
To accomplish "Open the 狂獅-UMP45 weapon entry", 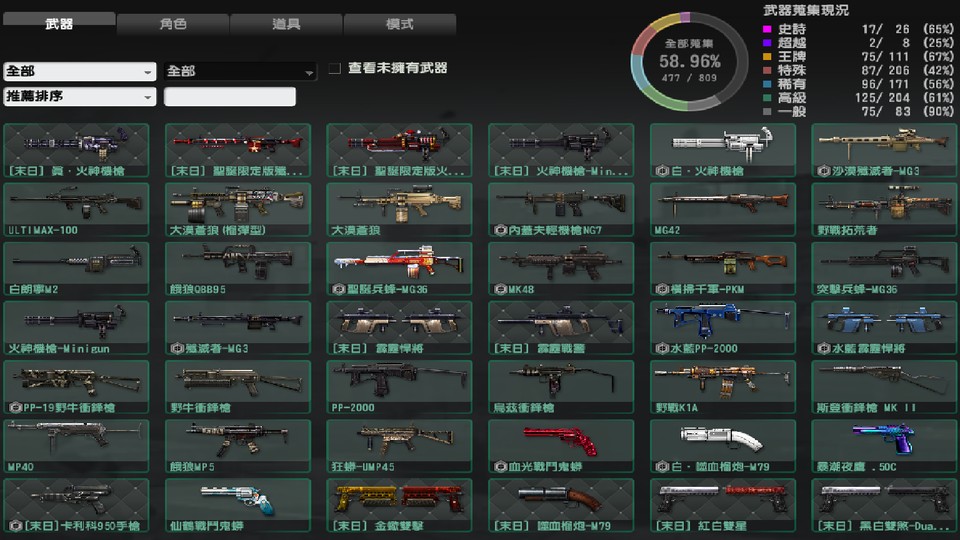I will pyautogui.click(x=399, y=445).
